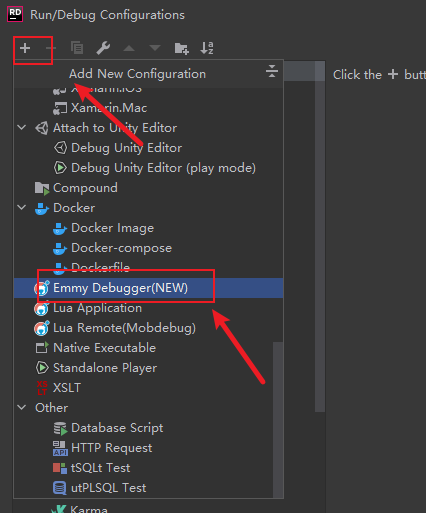Screen dimensions: 426x513
Task: Click the move configuration down arrow
Action: (155, 48)
